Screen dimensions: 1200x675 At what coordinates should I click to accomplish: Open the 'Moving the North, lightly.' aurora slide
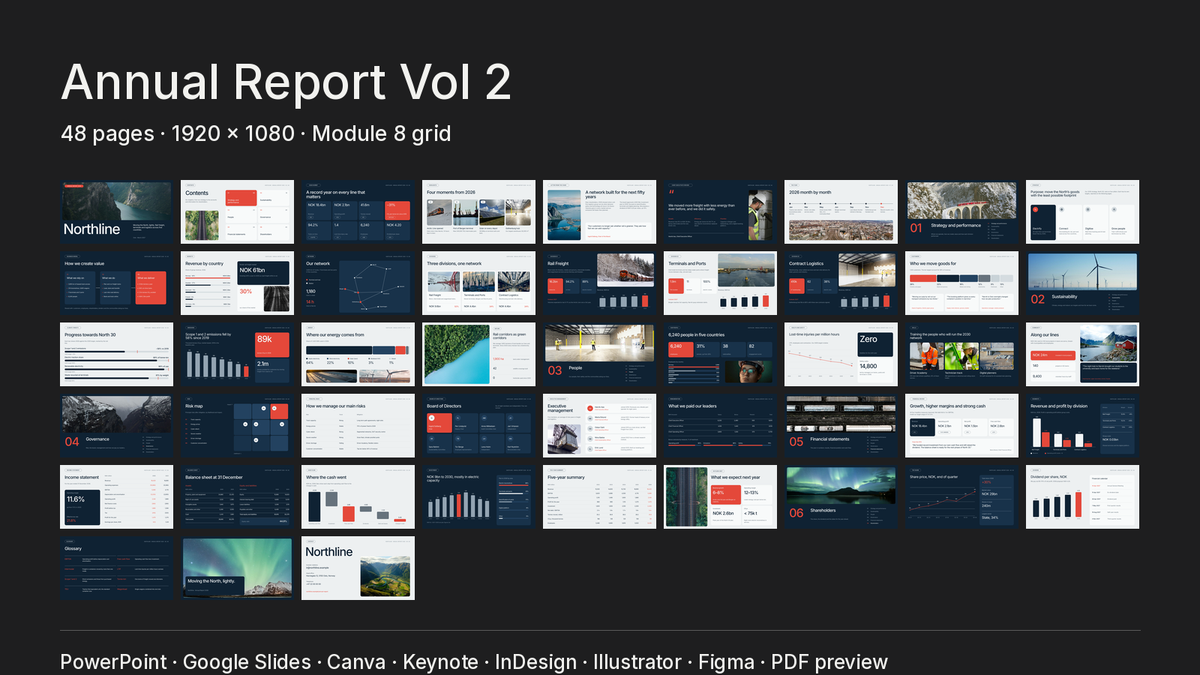point(237,568)
